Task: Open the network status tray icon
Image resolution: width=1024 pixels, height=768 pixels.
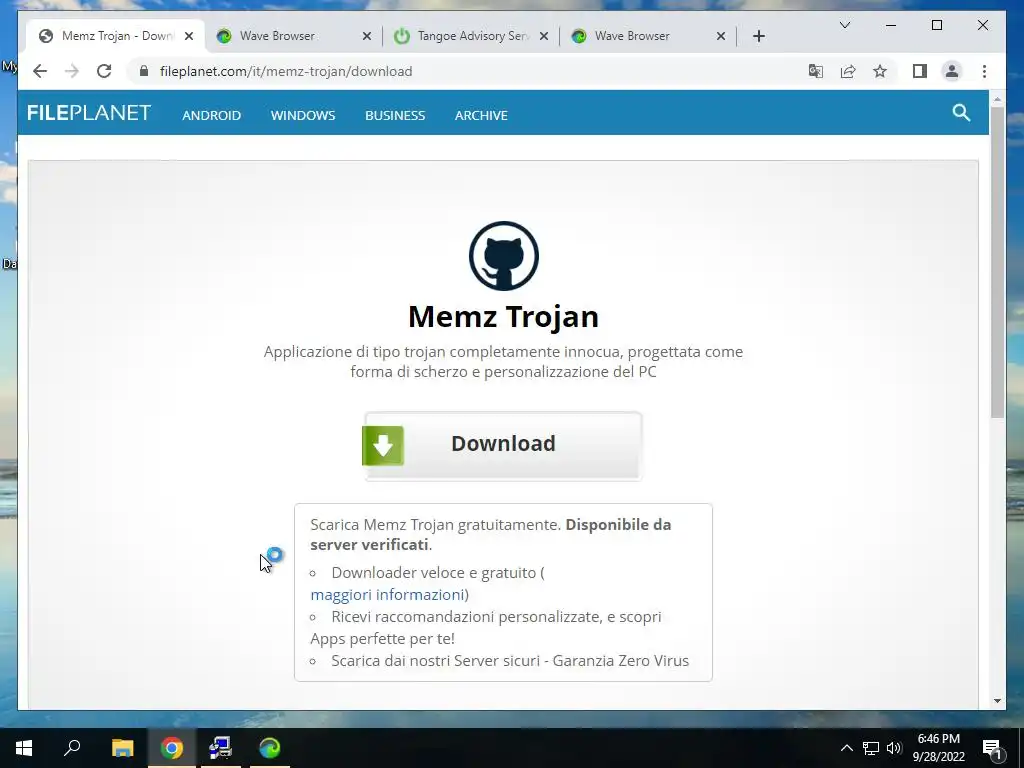Action: (871, 748)
